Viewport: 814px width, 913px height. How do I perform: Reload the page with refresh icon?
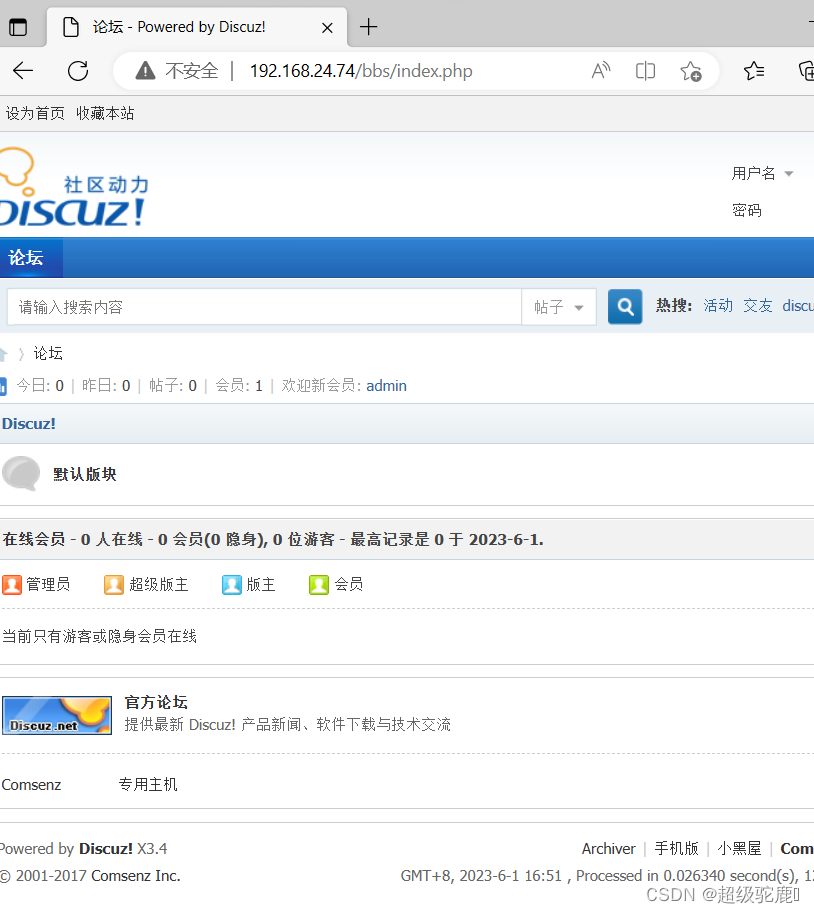pos(78,71)
